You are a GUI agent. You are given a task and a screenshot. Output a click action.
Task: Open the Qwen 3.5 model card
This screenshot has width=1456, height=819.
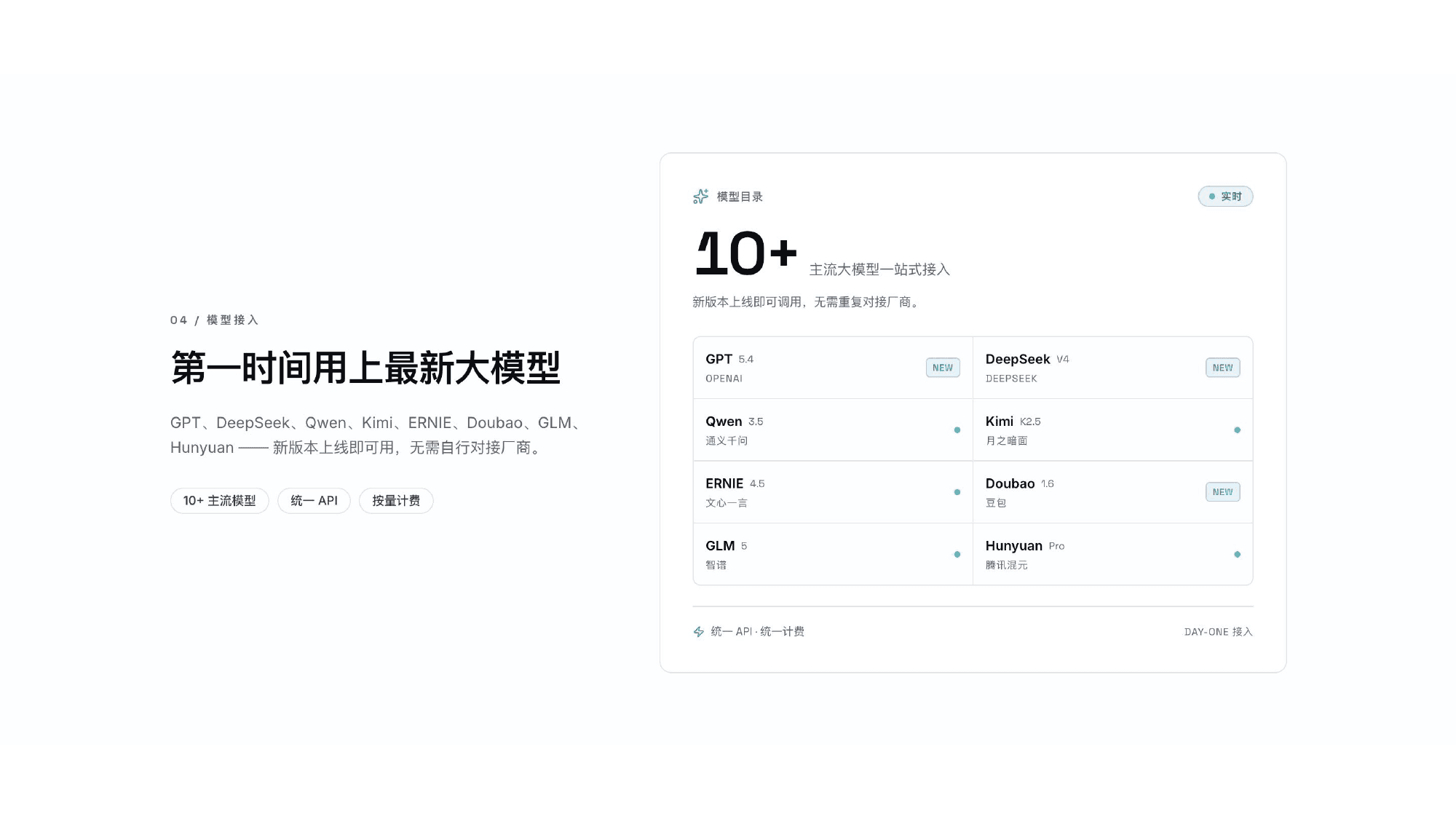coord(833,430)
